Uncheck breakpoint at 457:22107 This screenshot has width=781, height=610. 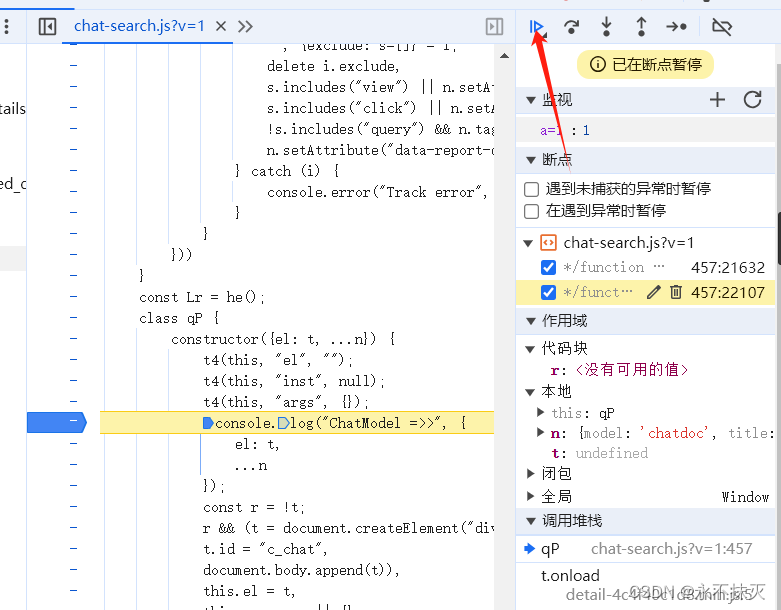point(548,292)
